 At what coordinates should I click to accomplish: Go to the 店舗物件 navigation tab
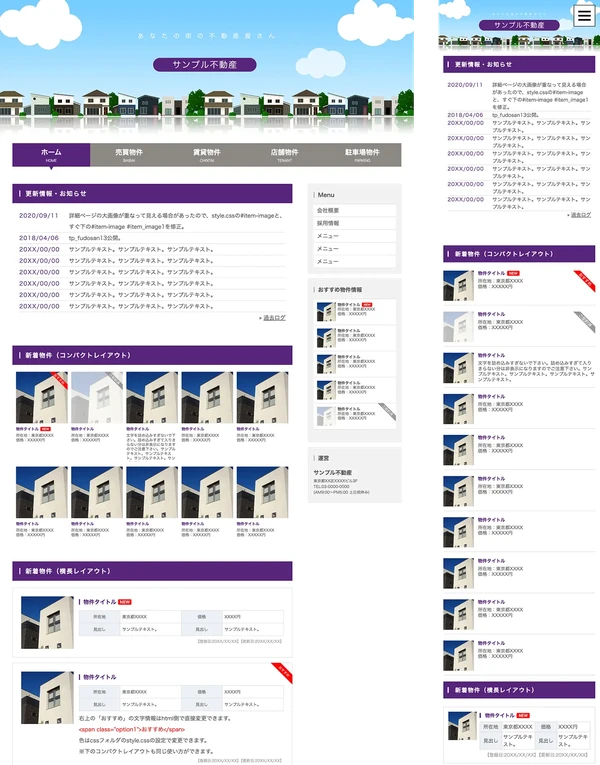point(285,155)
